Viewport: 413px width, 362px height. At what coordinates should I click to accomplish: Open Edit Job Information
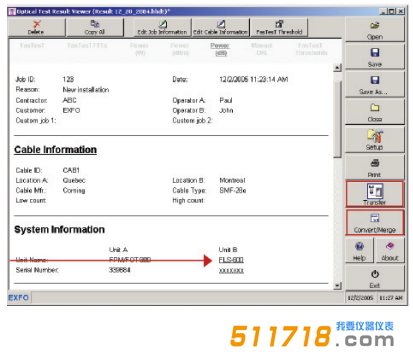click(x=162, y=27)
